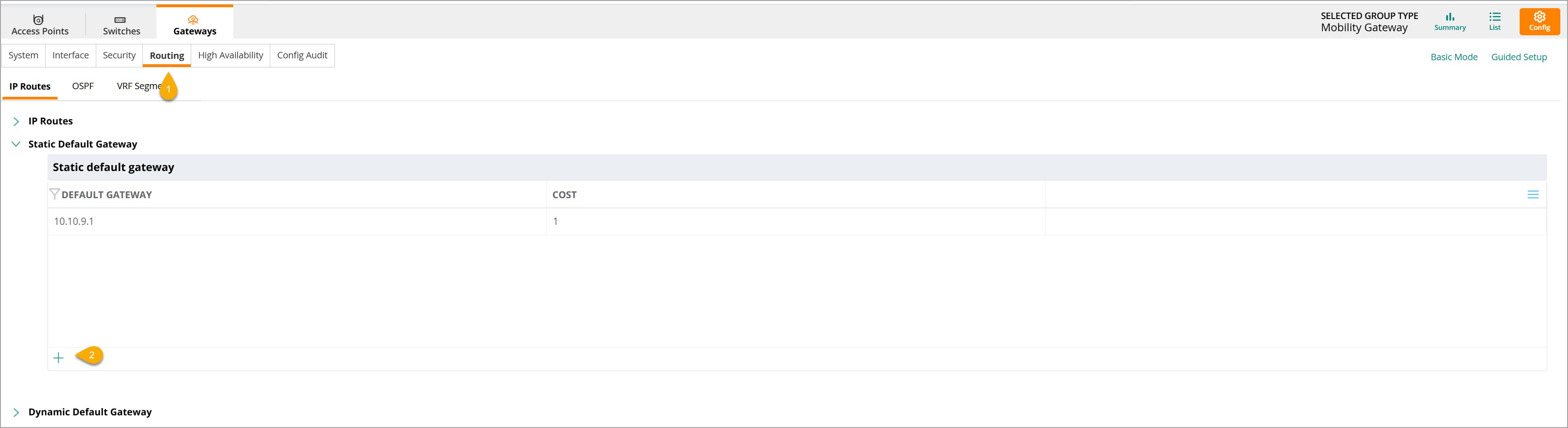Open the Config gear view

(x=1540, y=22)
